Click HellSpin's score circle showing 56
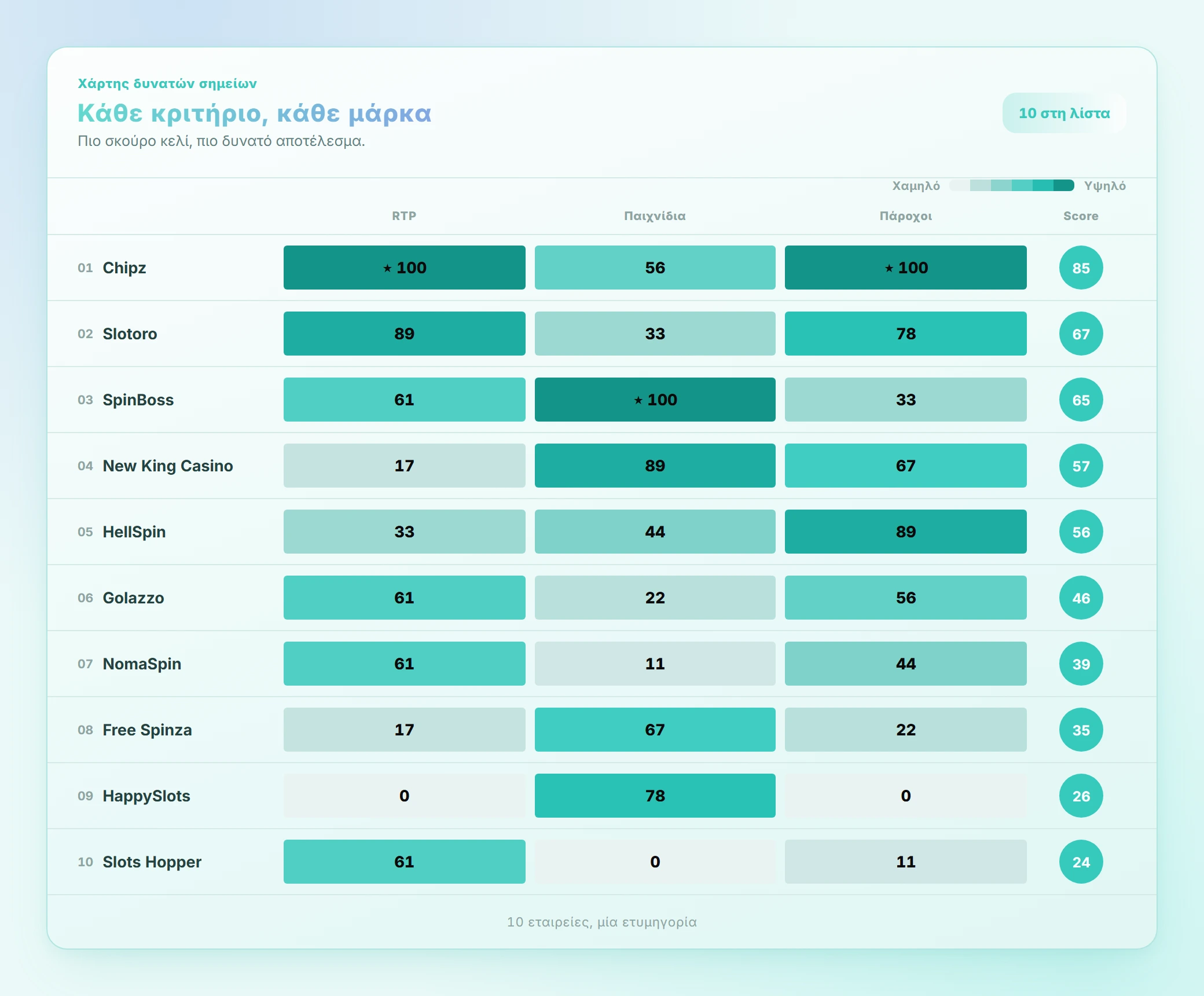The width and height of the screenshot is (1204, 996). point(1081,532)
